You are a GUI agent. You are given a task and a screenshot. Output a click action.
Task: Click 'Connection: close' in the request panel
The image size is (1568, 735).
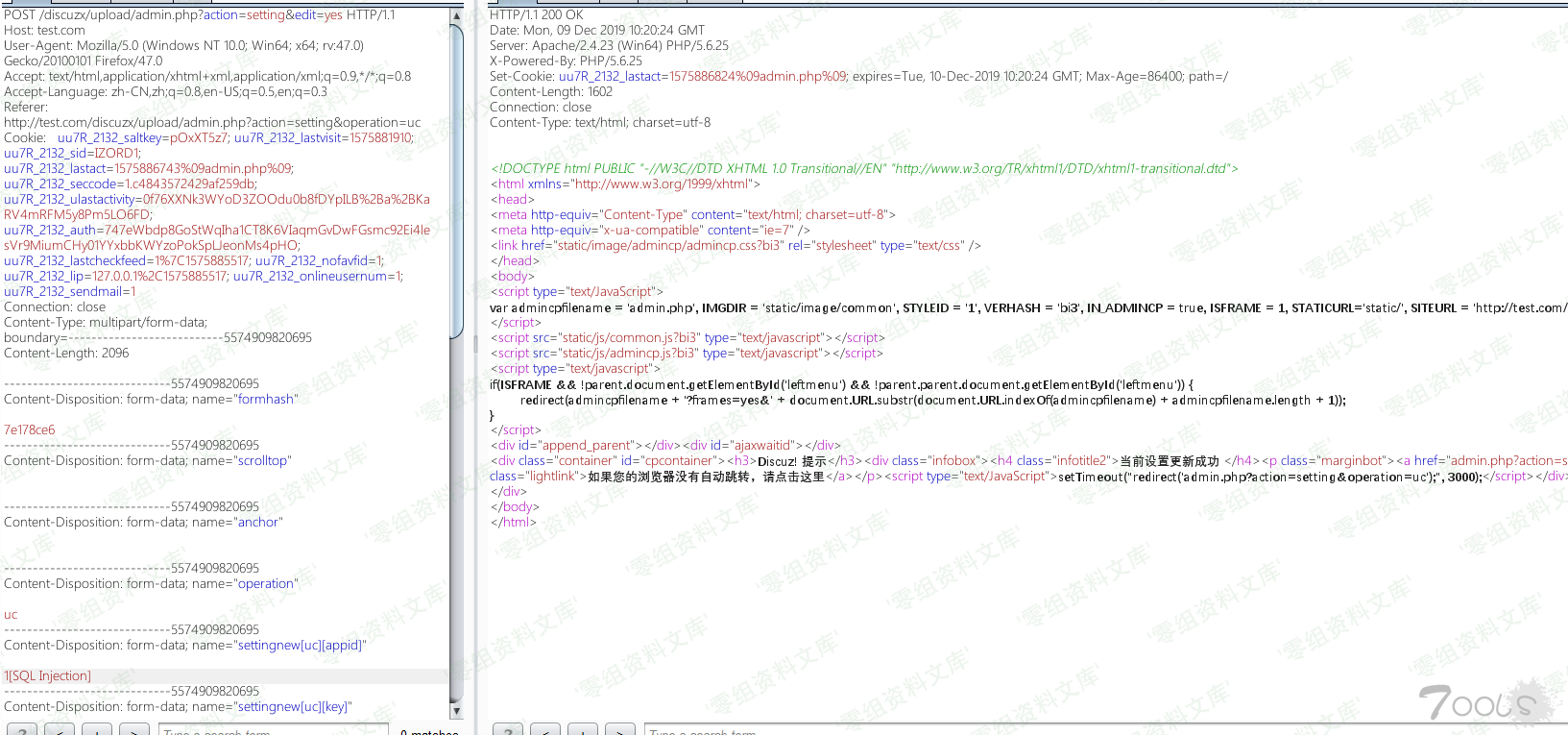(55, 306)
